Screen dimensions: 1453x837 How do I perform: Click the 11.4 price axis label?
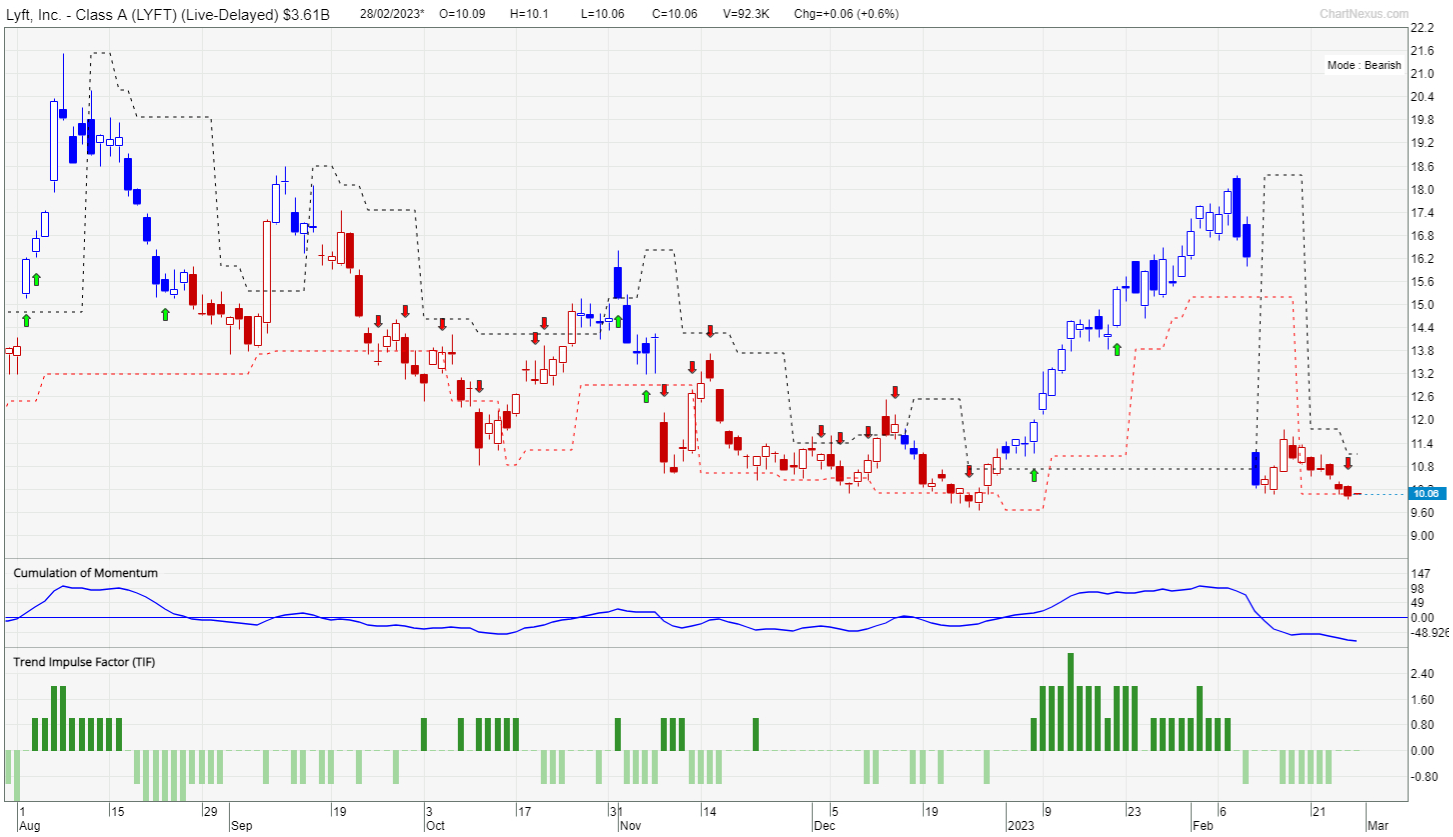pyautogui.click(x=1423, y=445)
